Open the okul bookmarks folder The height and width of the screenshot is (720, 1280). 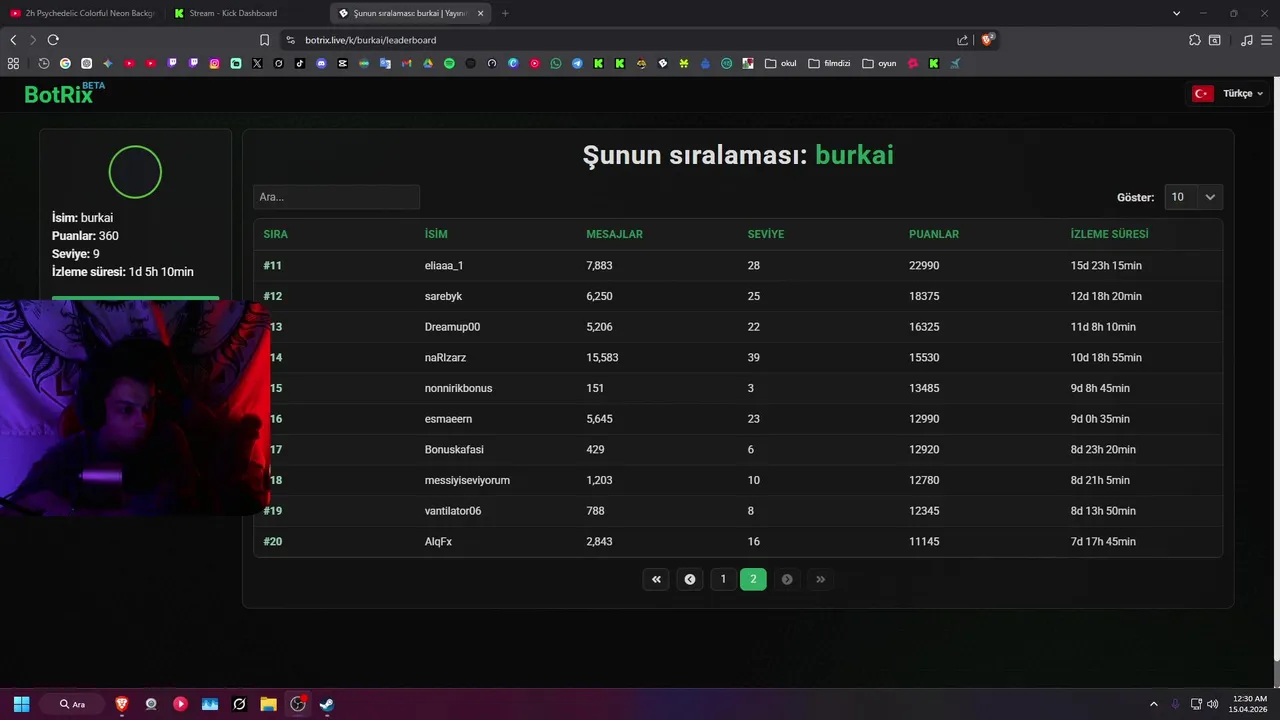pos(781,63)
